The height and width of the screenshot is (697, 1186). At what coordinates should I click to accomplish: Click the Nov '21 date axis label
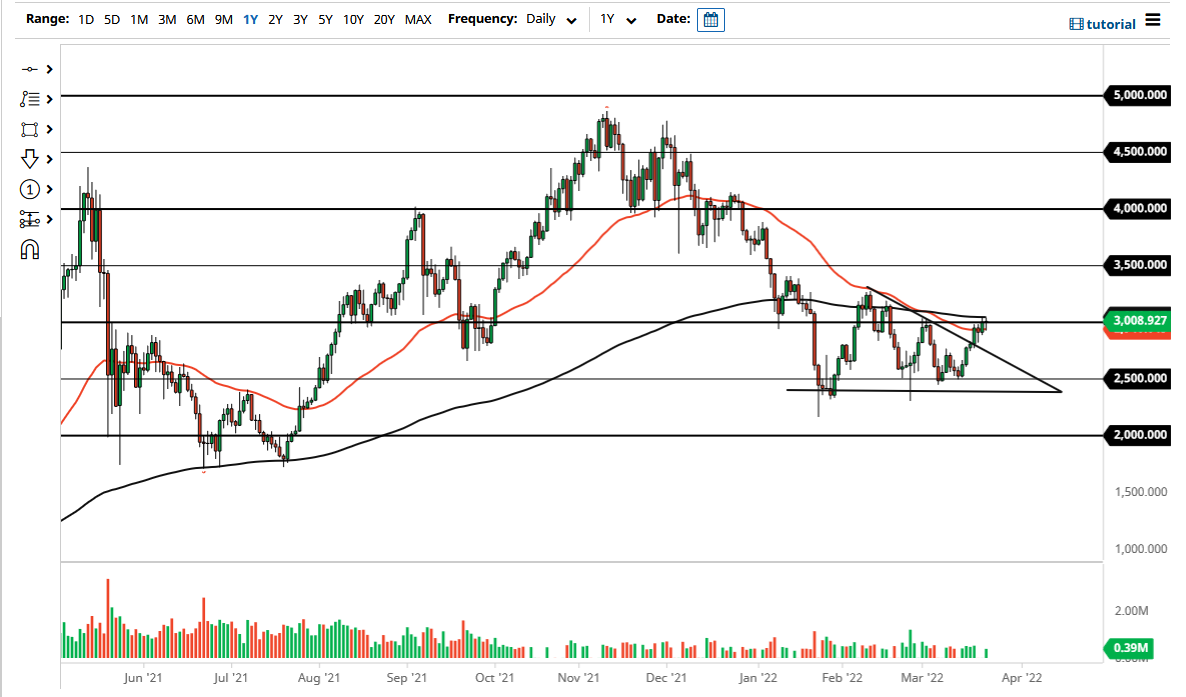[x=579, y=678]
